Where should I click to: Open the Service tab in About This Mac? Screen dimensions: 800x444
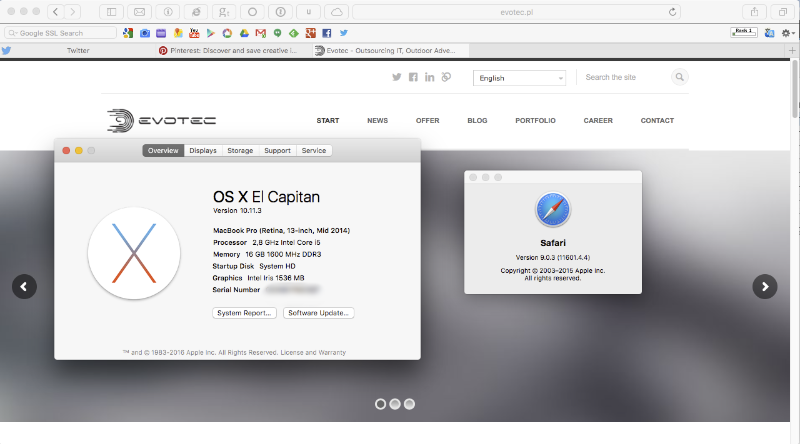pos(314,151)
